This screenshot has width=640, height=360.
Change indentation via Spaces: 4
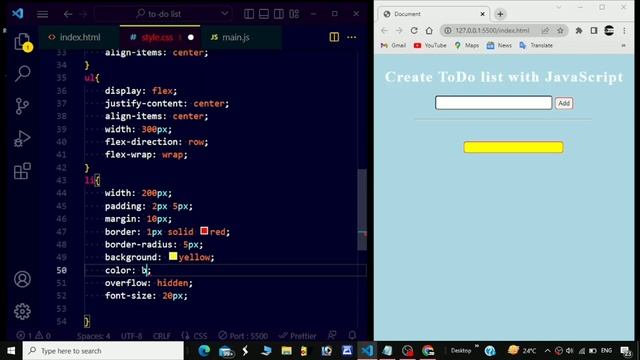(x=93, y=336)
